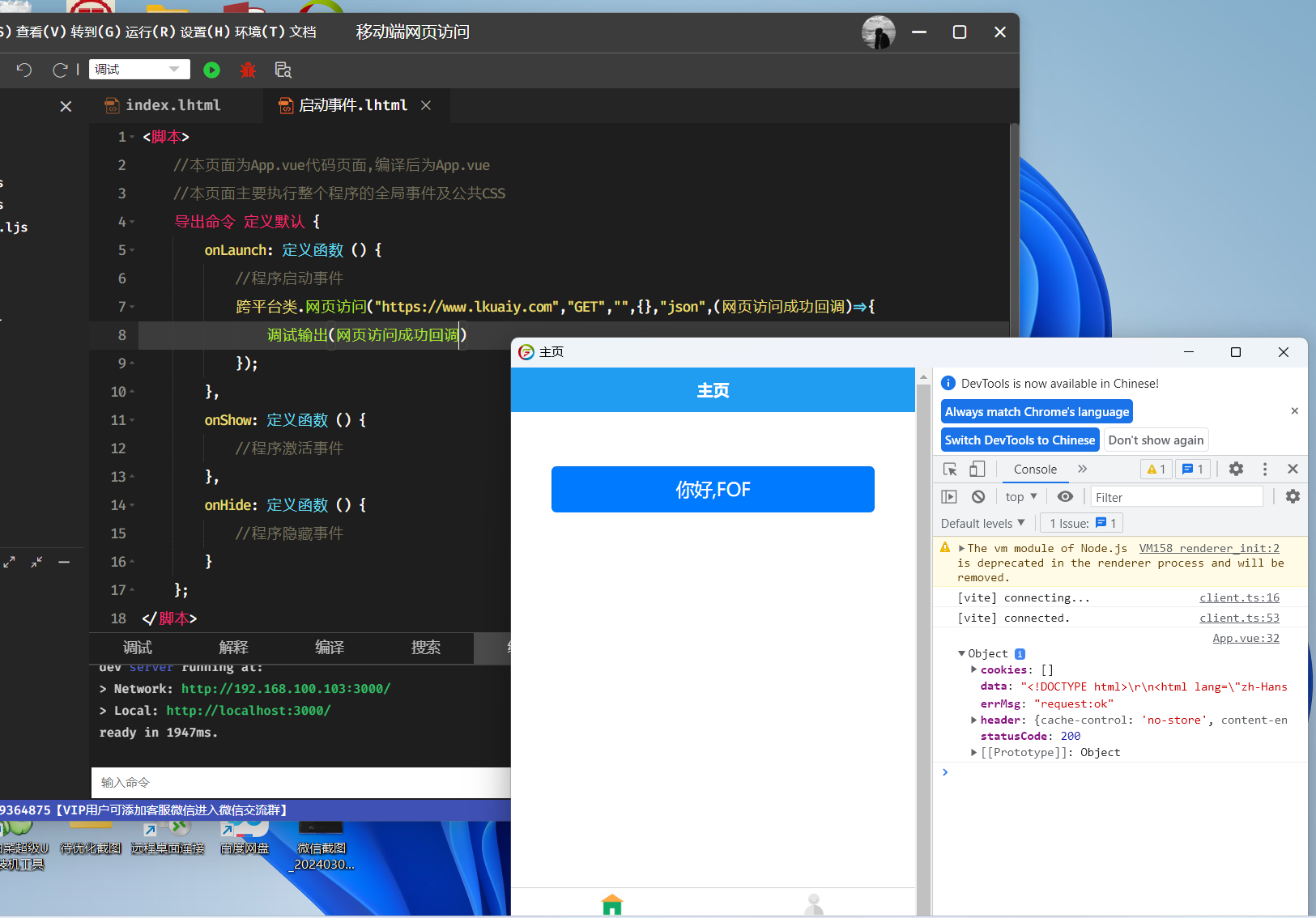The height and width of the screenshot is (918, 1316).
Task: Focus the console Filter field
Action: click(1177, 497)
